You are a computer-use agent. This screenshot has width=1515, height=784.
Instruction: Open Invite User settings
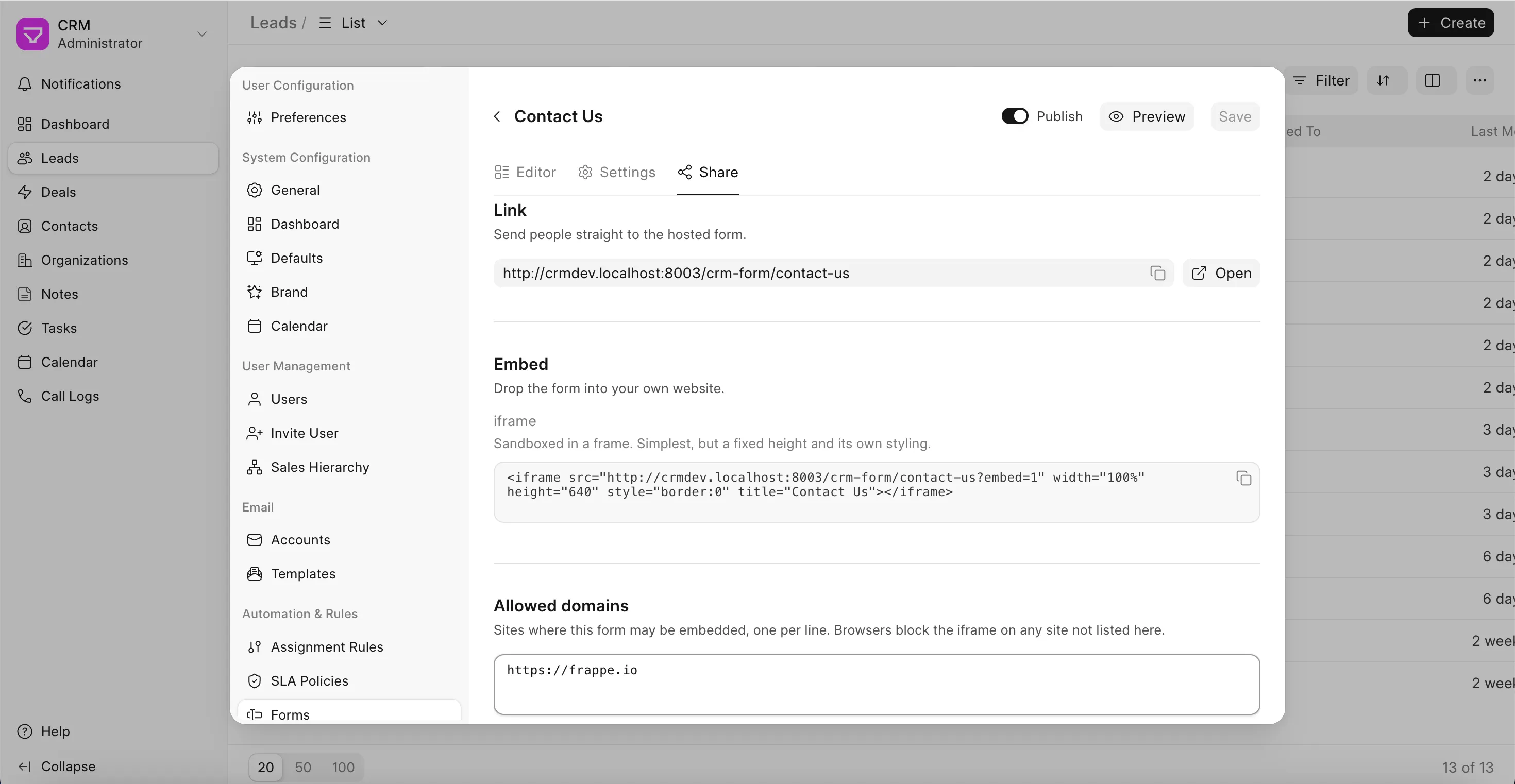[x=349, y=433]
